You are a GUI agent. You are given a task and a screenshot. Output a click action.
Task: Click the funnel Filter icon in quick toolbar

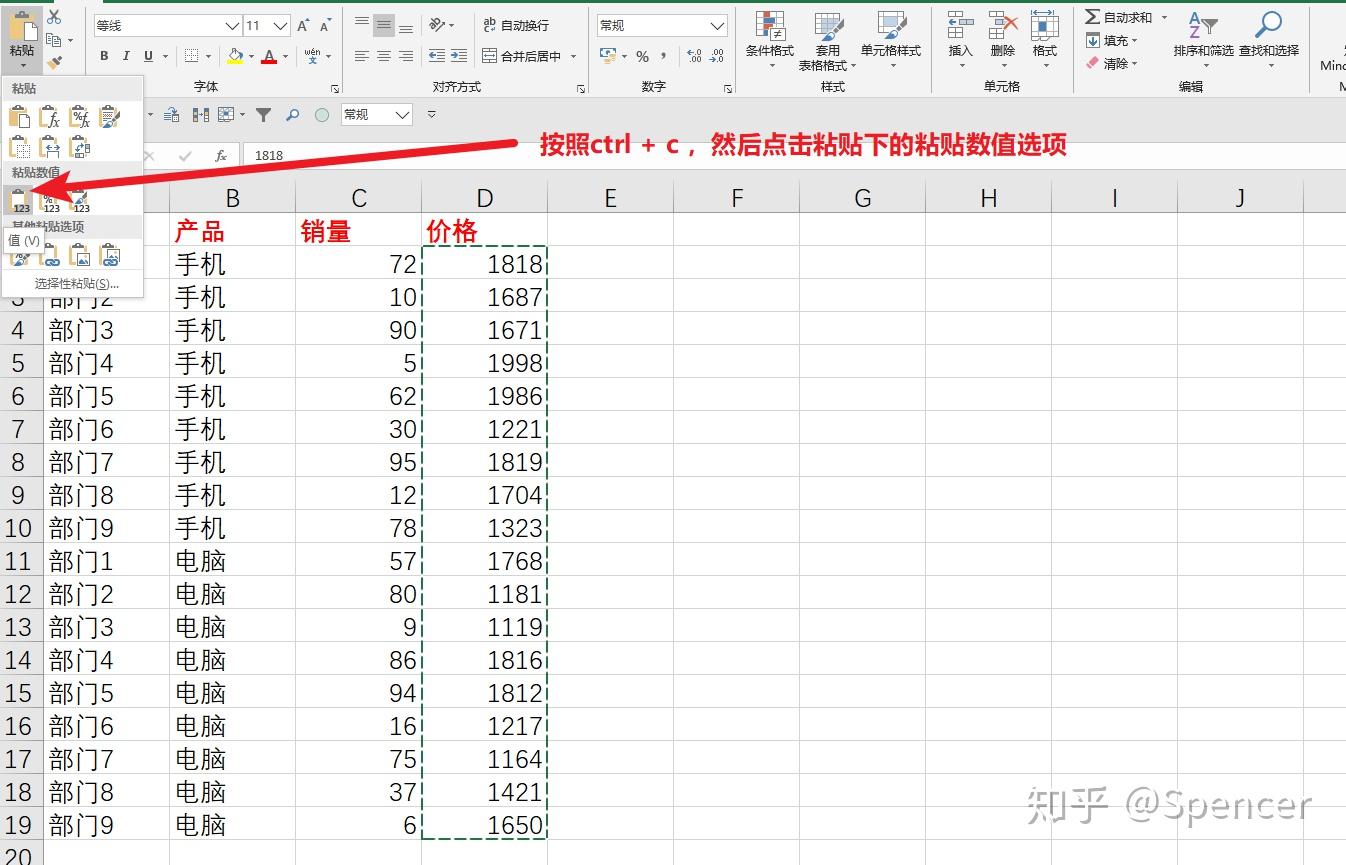click(x=263, y=115)
